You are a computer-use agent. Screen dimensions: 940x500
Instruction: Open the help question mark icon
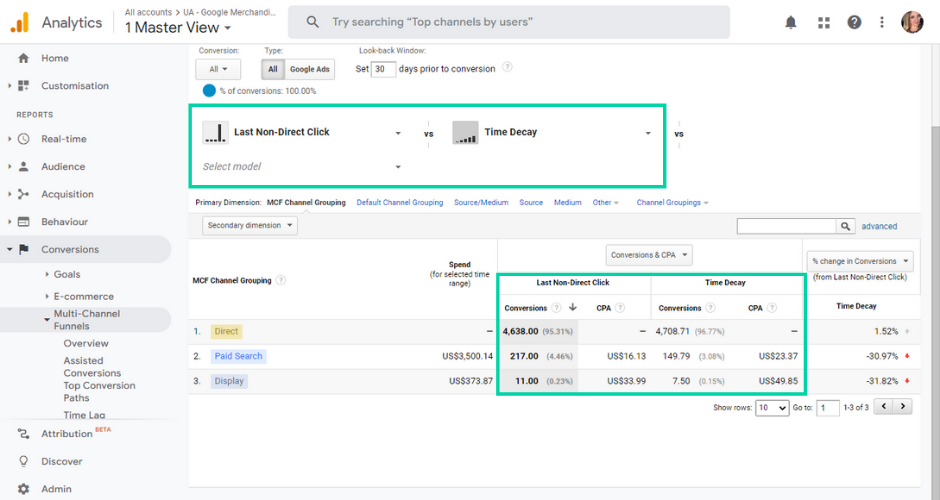click(854, 22)
